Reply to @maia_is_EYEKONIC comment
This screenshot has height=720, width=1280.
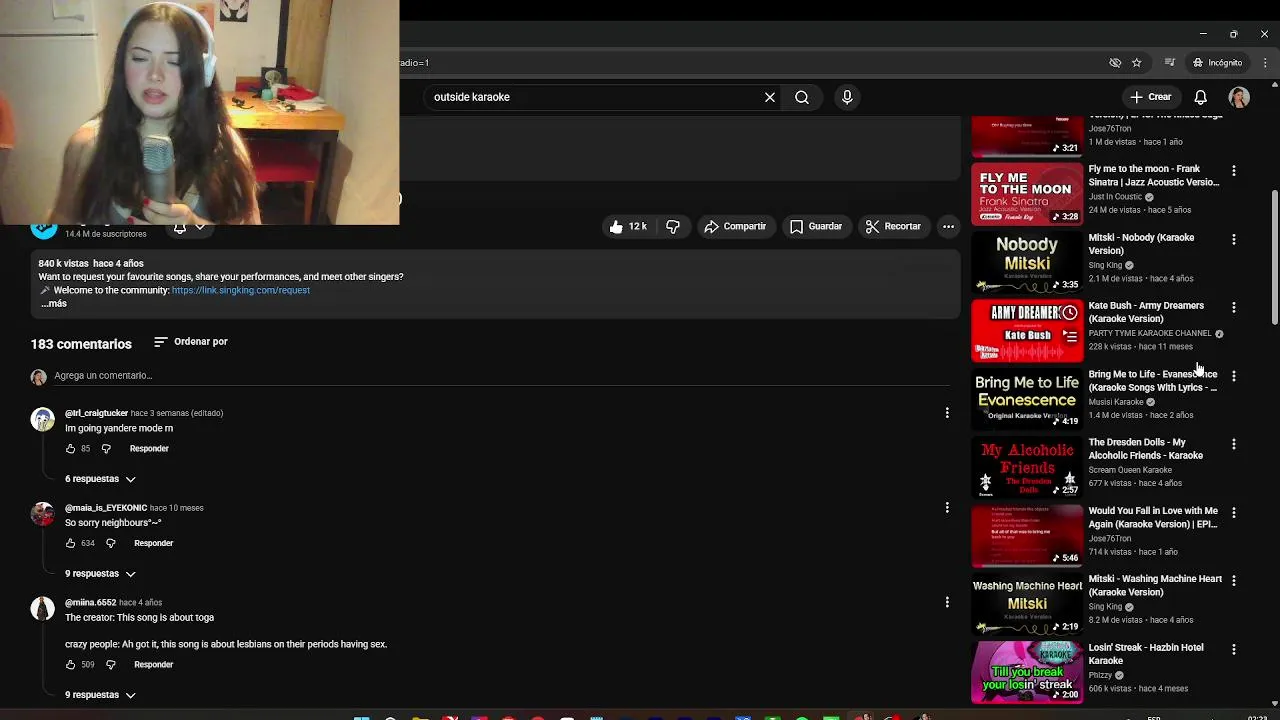click(154, 543)
